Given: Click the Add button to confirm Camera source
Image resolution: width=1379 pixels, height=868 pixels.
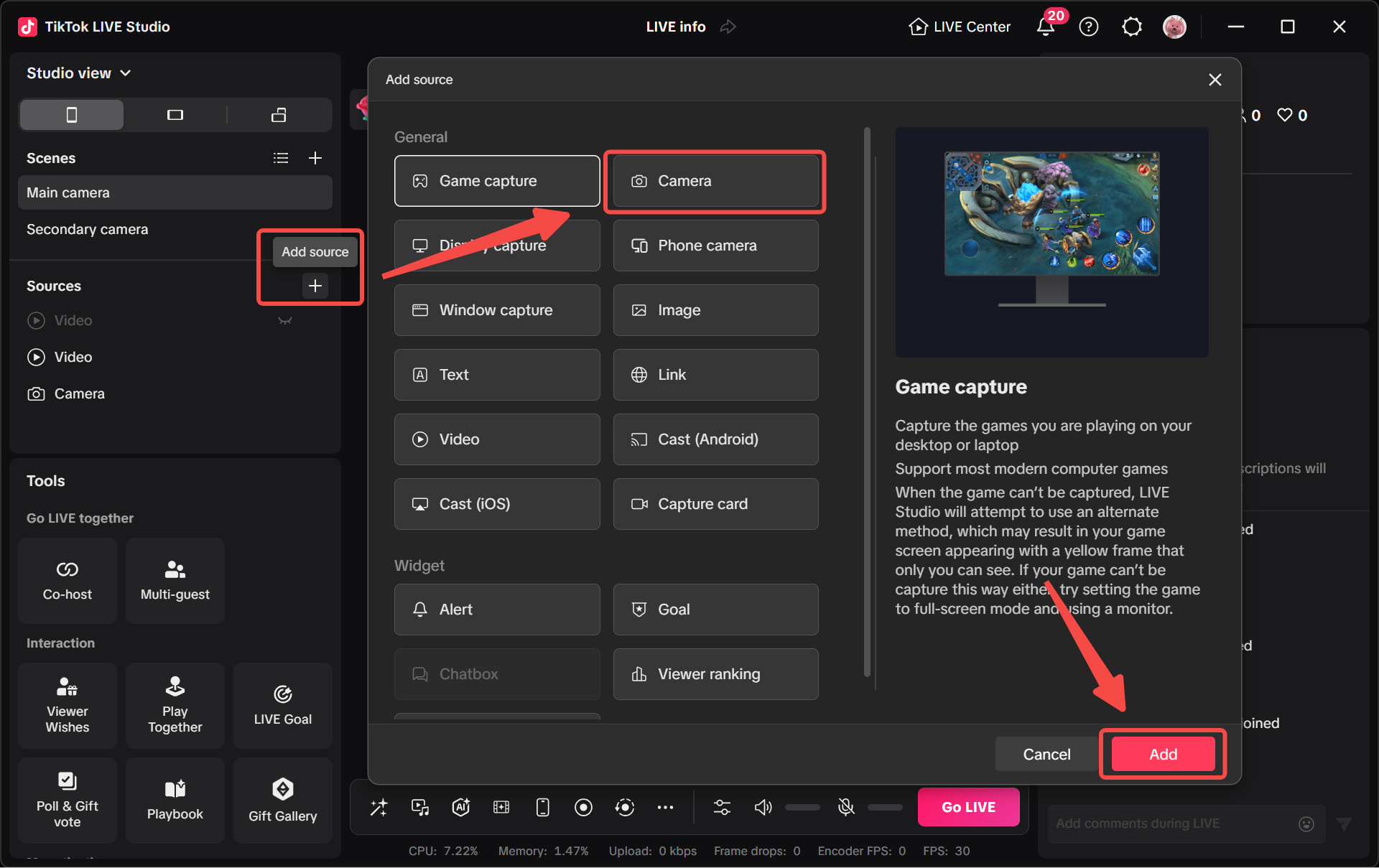Looking at the screenshot, I should coord(1162,754).
